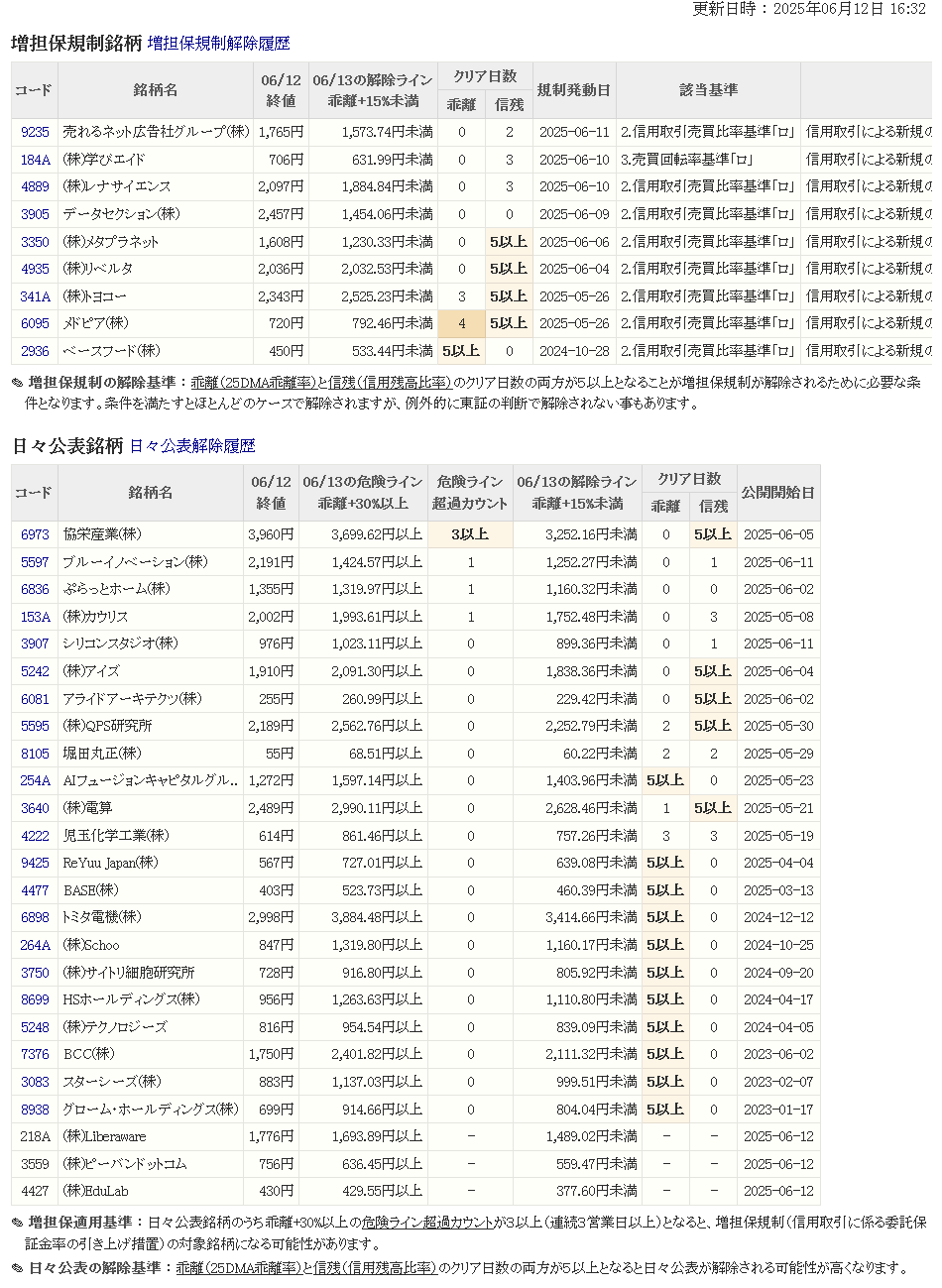942x1288 pixels.
Task: Click the 規制発動日 column header
Action: pyautogui.click(x=575, y=90)
